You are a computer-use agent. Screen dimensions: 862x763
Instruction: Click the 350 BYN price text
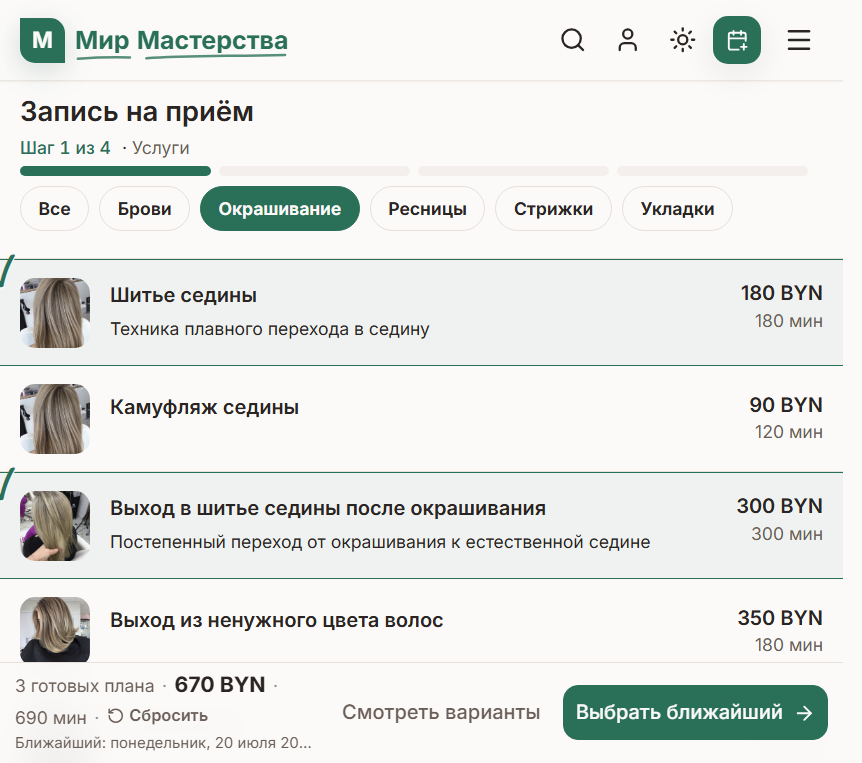coord(780,618)
